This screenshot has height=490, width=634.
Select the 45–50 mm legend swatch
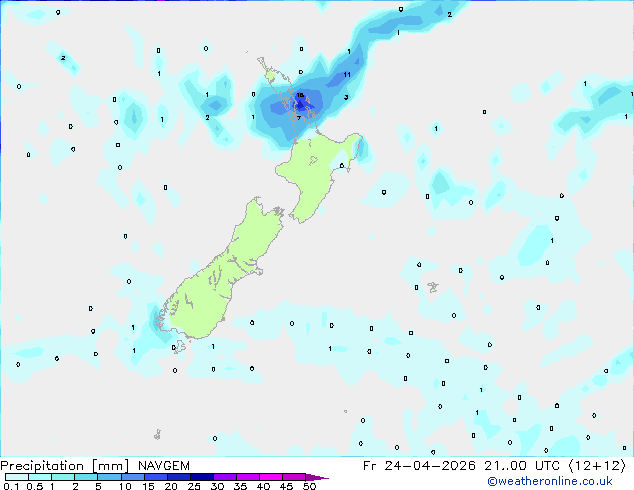click(x=294, y=477)
